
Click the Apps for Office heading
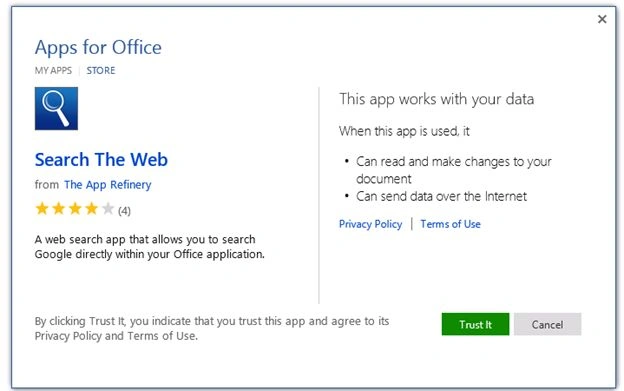coord(98,48)
